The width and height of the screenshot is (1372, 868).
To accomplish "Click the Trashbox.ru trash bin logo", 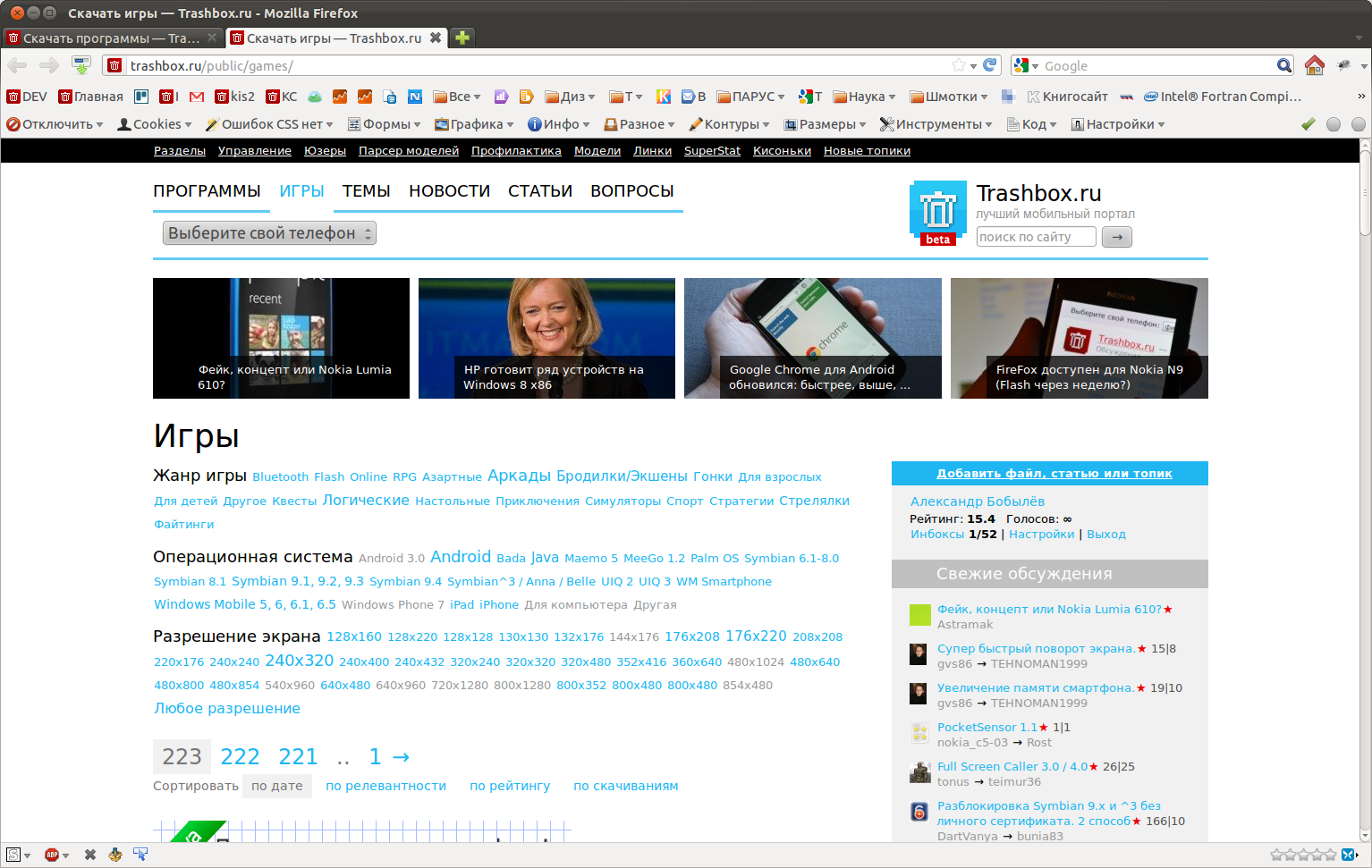I will 938,213.
